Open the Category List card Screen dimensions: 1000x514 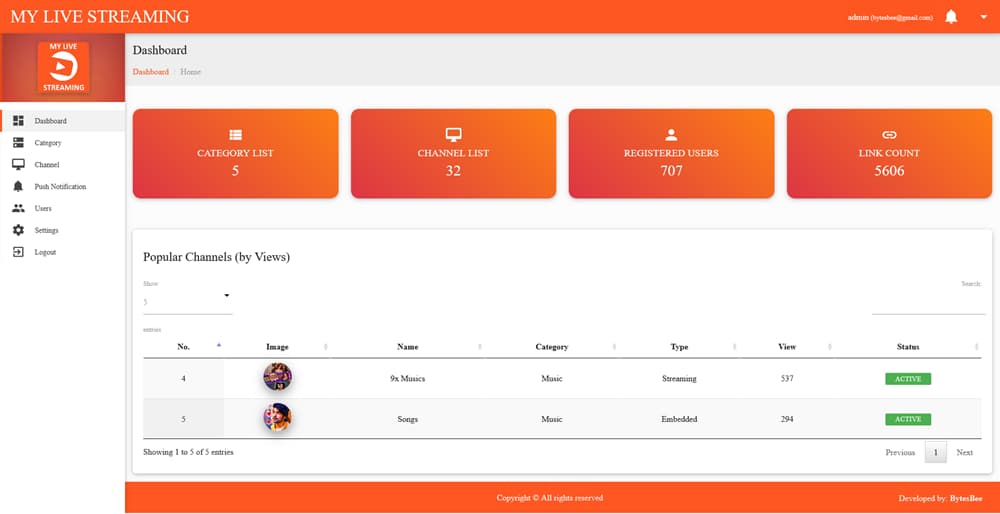(x=235, y=153)
